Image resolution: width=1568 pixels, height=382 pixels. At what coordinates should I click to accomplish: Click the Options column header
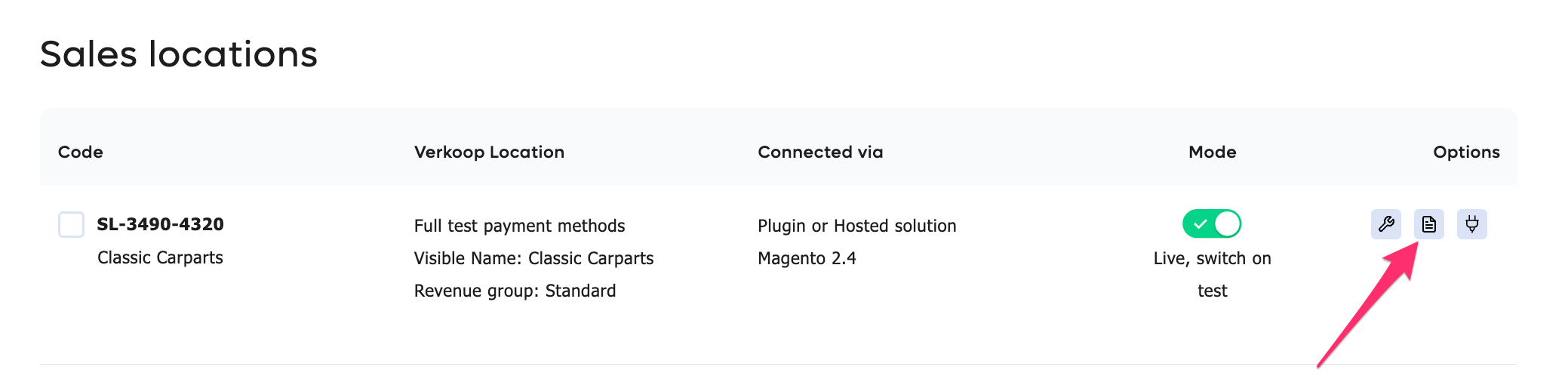1466,152
